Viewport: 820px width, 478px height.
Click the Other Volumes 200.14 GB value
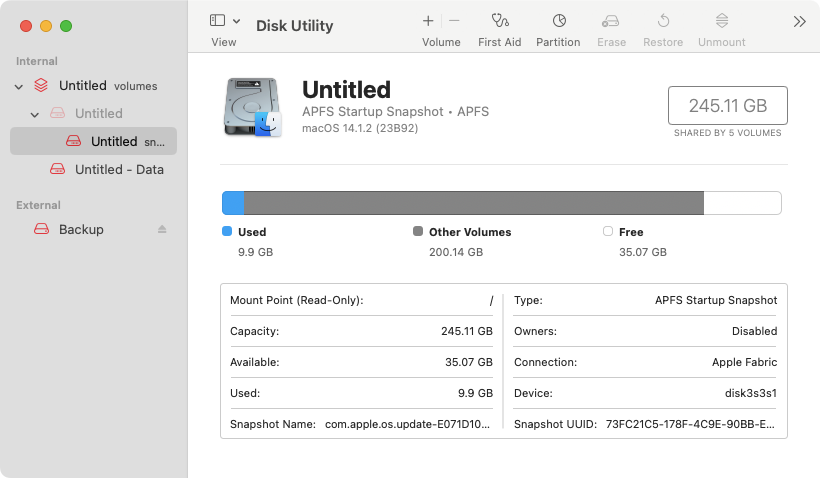click(x=456, y=252)
